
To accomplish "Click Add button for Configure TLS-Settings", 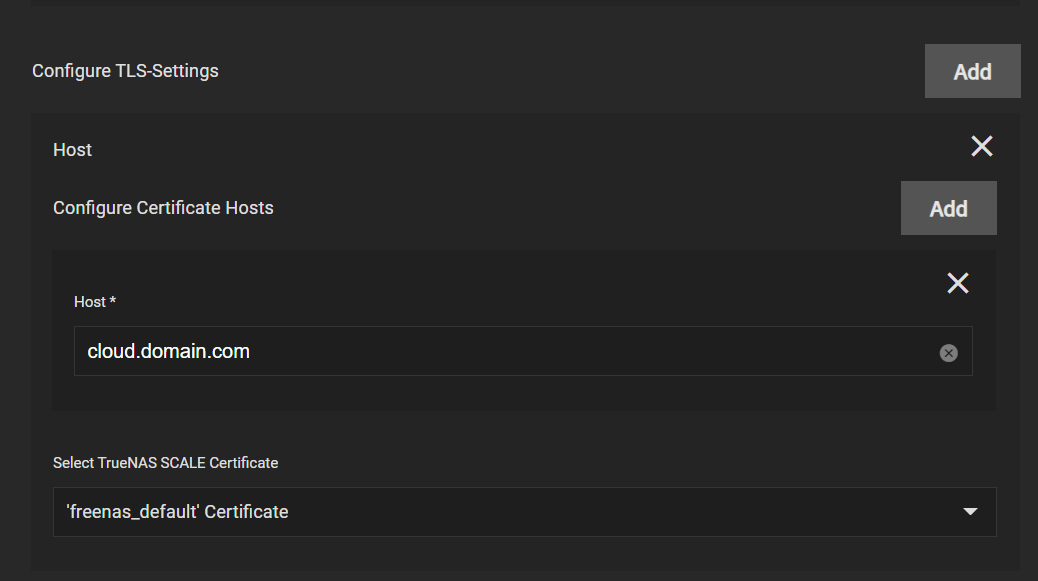I will [x=972, y=71].
